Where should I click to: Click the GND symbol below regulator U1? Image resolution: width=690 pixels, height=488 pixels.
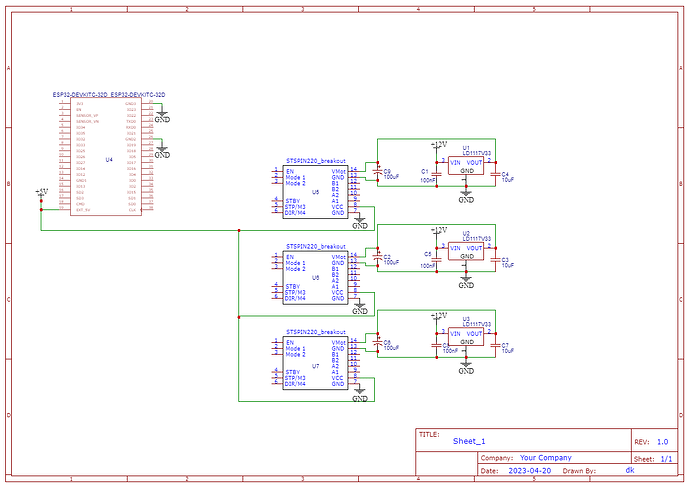(466, 197)
